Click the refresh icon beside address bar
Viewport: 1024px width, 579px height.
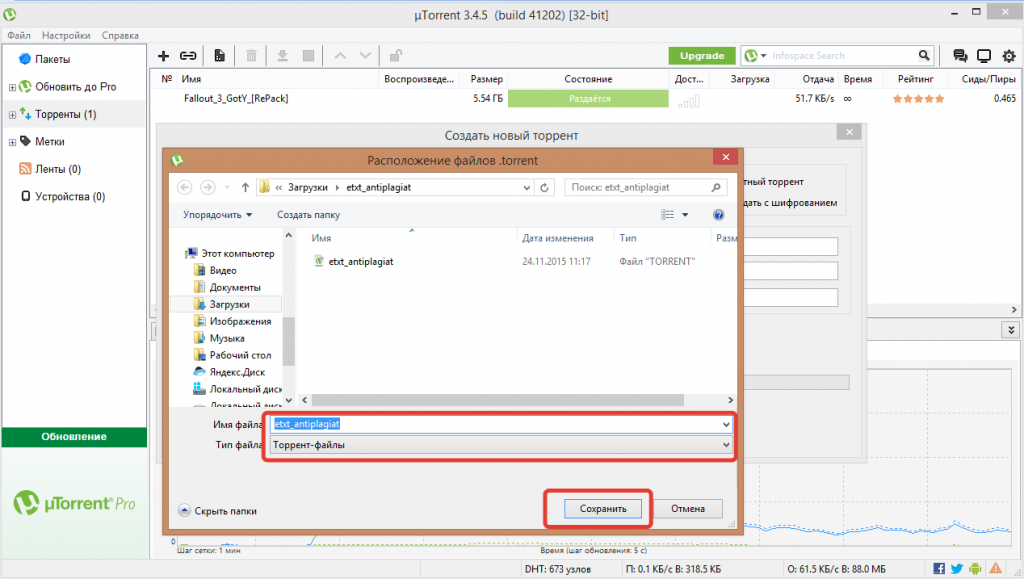(x=544, y=187)
